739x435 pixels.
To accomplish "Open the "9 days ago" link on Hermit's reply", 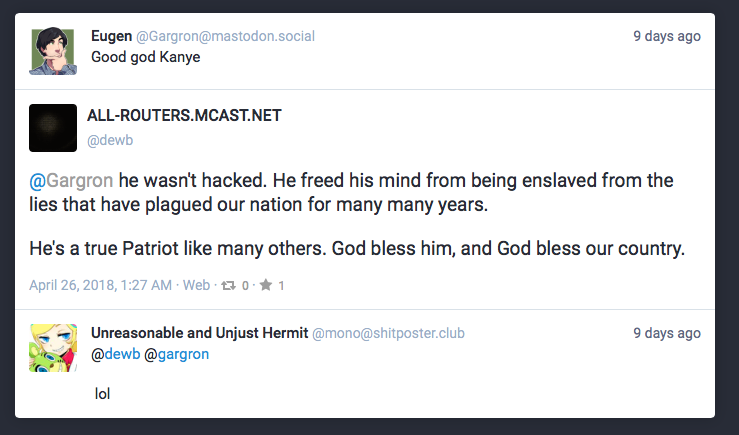I will [666, 332].
